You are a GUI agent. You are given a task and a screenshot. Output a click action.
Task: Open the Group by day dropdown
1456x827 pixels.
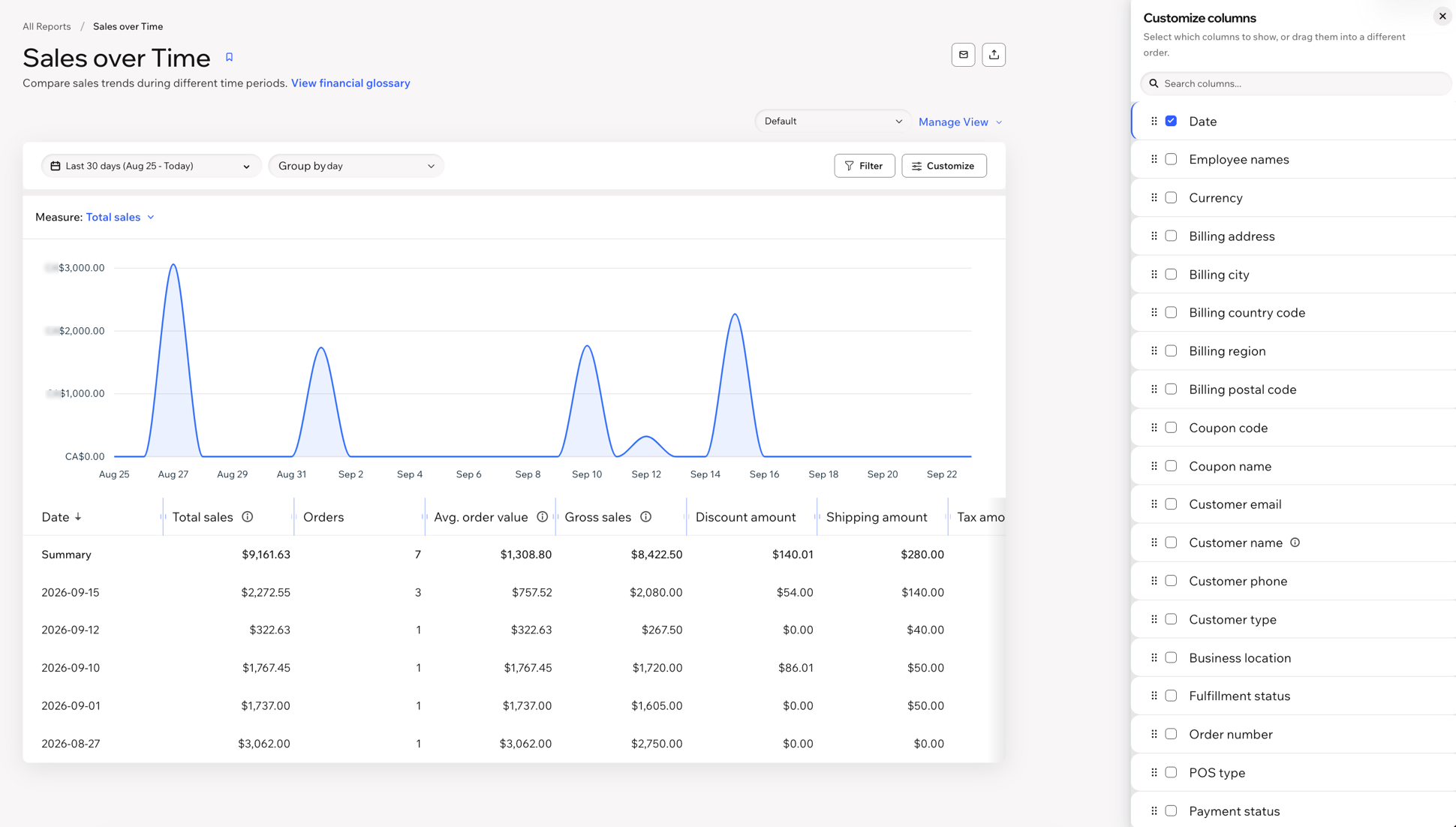pos(356,166)
